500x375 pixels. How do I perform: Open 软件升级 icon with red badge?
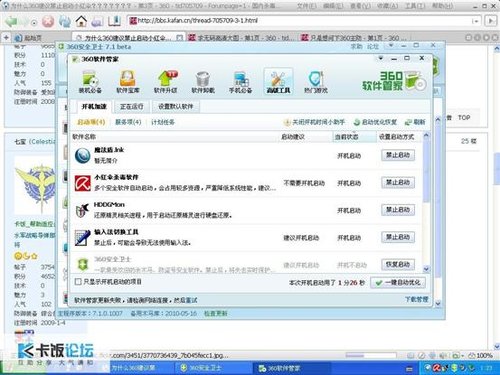(x=166, y=82)
